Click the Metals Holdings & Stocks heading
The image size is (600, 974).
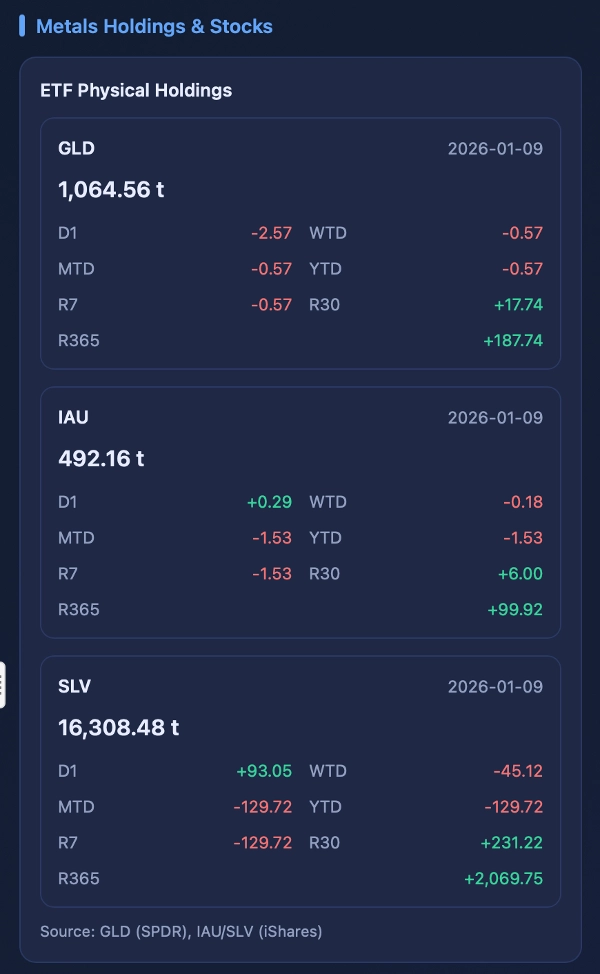[x=154, y=27]
